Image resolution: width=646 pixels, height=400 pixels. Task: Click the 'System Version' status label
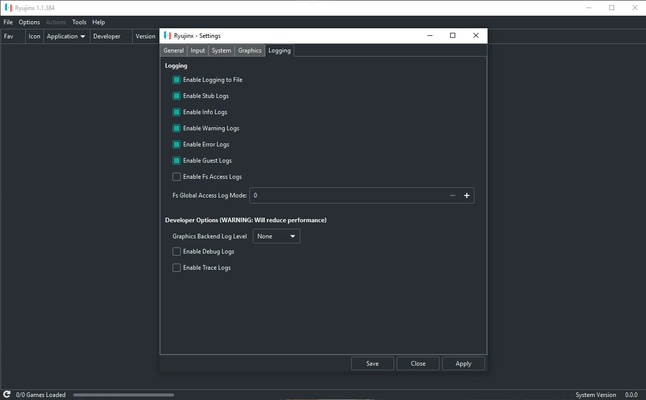(595, 395)
